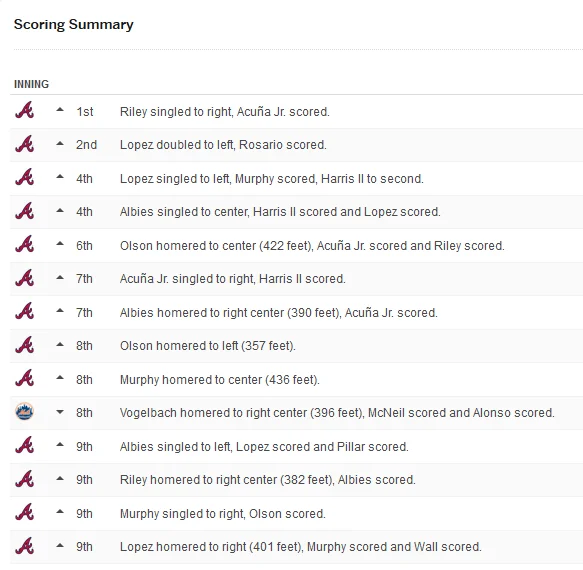Click the Braves logo next to Olson's 422-foot homer
Image resolution: width=583 pixels, height=570 pixels.
click(25, 245)
